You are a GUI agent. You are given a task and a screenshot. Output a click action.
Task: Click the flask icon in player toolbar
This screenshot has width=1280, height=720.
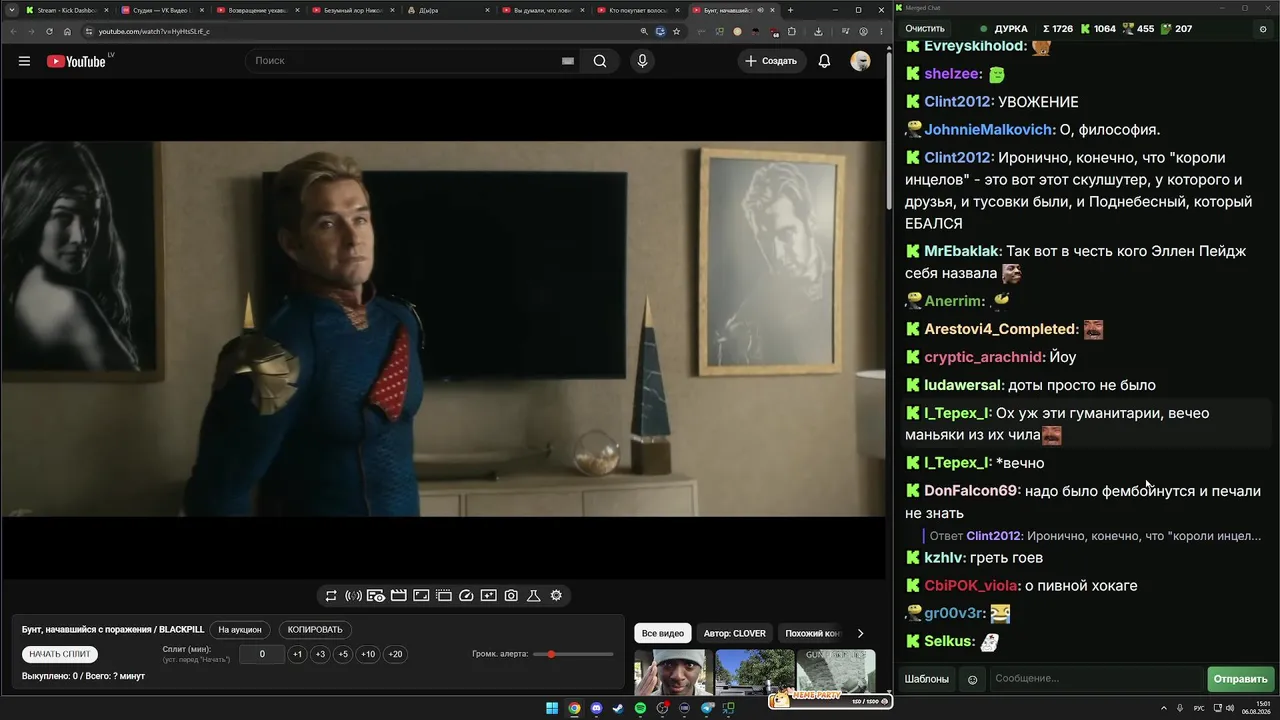pyautogui.click(x=534, y=596)
